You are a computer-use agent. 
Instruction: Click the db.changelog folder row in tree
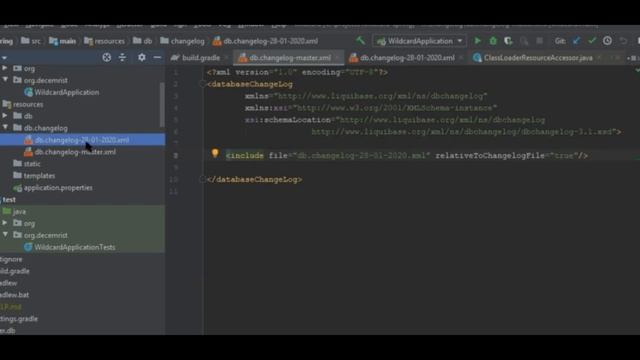pyautogui.click(x=82, y=128)
